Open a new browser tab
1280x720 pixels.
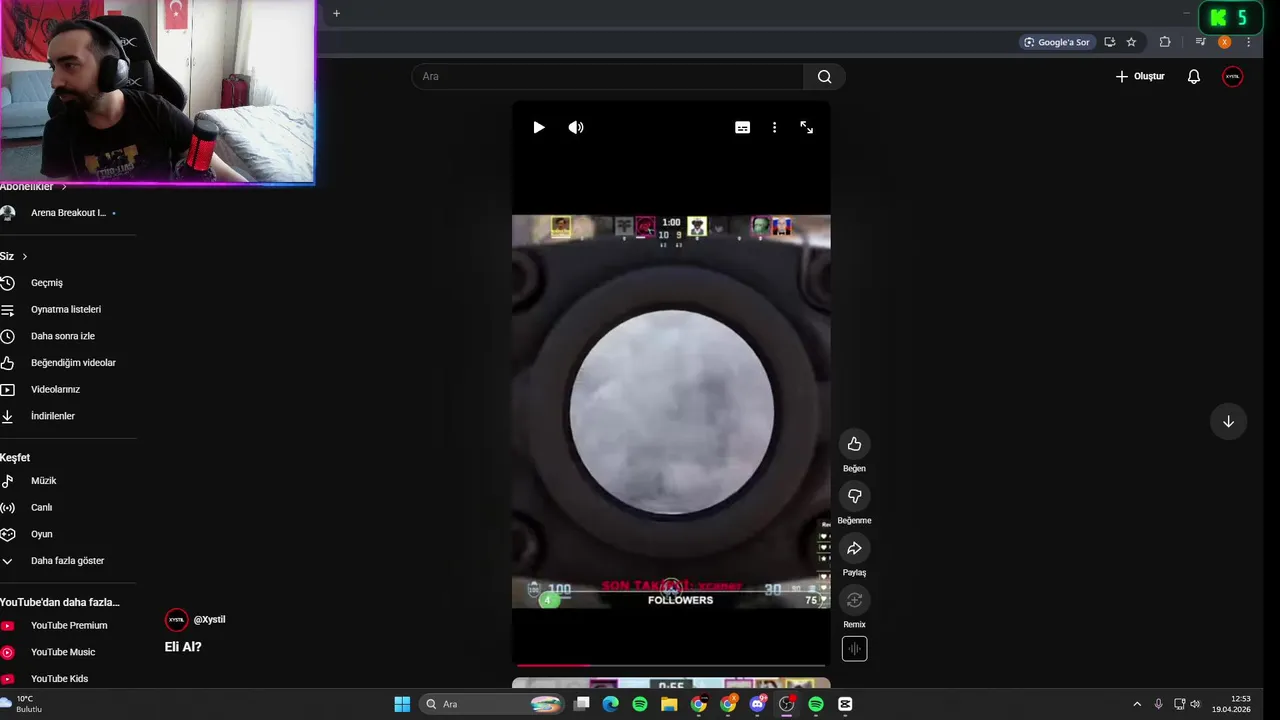click(x=336, y=13)
